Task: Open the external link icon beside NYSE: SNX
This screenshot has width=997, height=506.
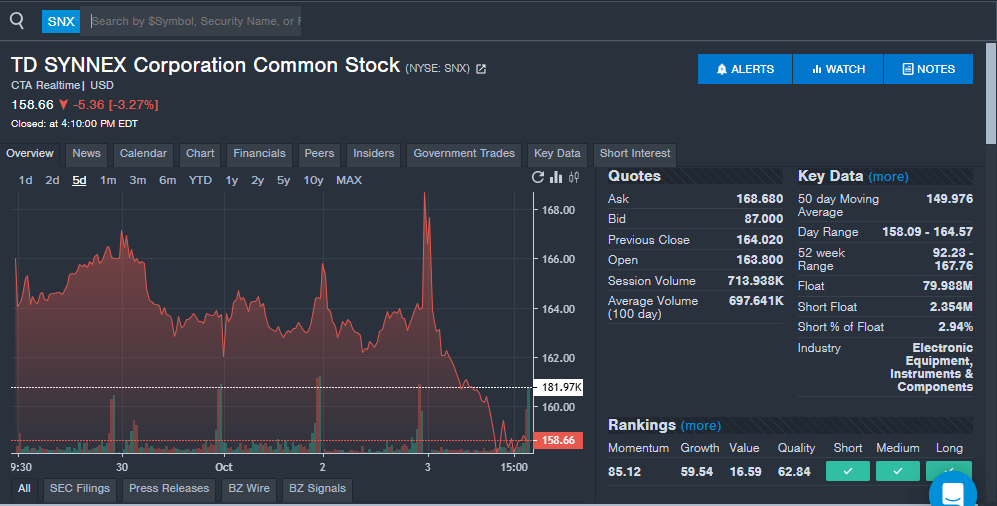Action: pos(481,69)
